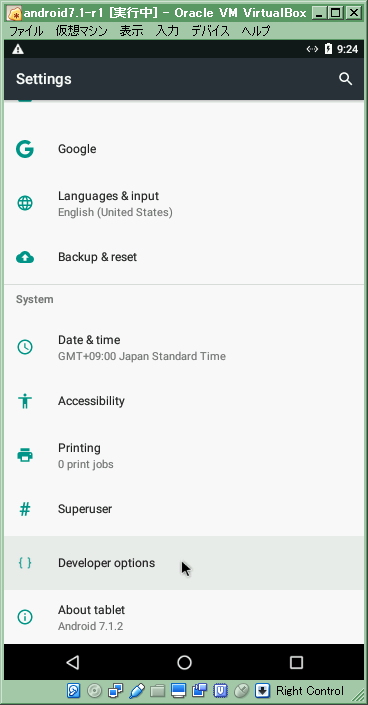The height and width of the screenshot is (705, 368).
Task: Click the VirtualBox USB status icon
Action: pyautogui.click(x=137, y=690)
